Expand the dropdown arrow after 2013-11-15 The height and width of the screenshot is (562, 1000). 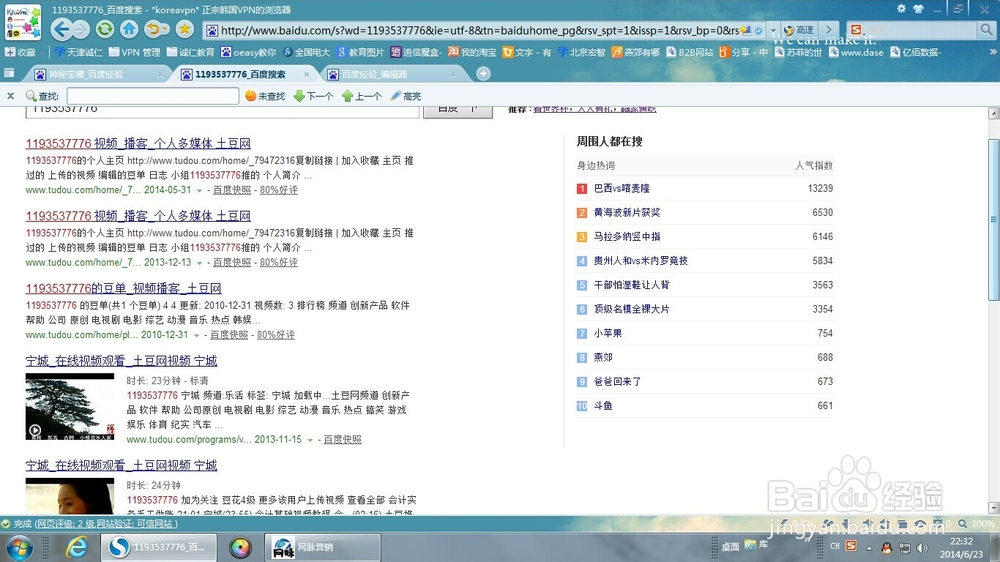coord(310,440)
